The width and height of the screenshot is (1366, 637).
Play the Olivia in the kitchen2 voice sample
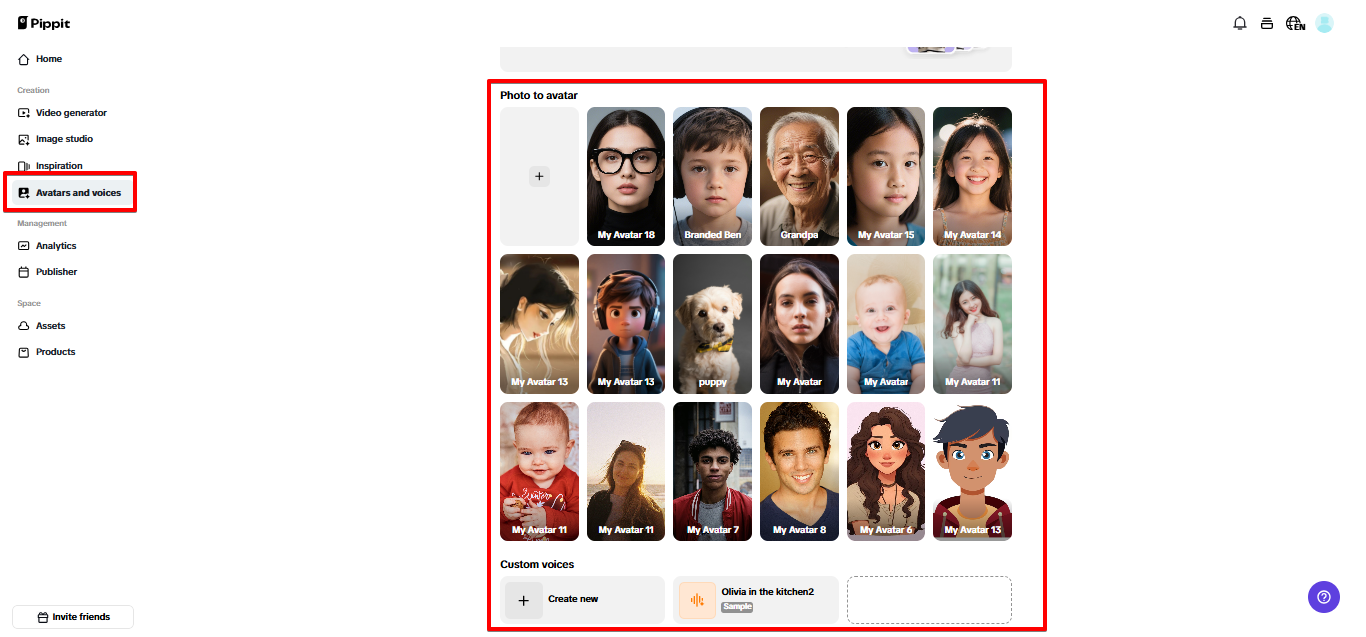[696, 600]
